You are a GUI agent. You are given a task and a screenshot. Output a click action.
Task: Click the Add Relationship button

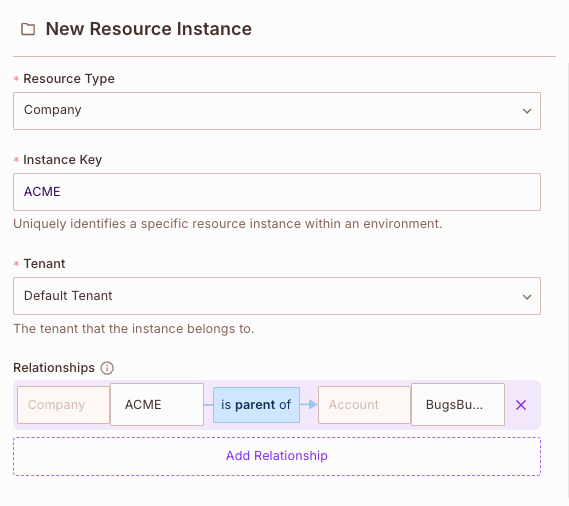point(277,456)
